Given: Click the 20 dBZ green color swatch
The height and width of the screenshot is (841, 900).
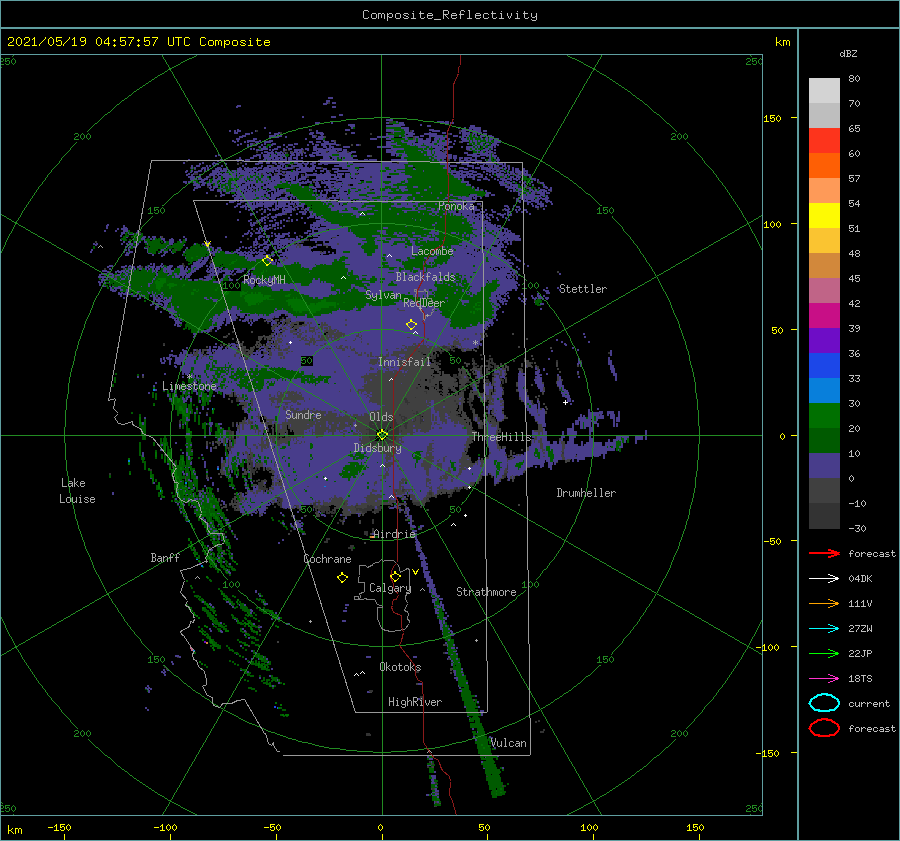Looking at the screenshot, I should point(824,440).
